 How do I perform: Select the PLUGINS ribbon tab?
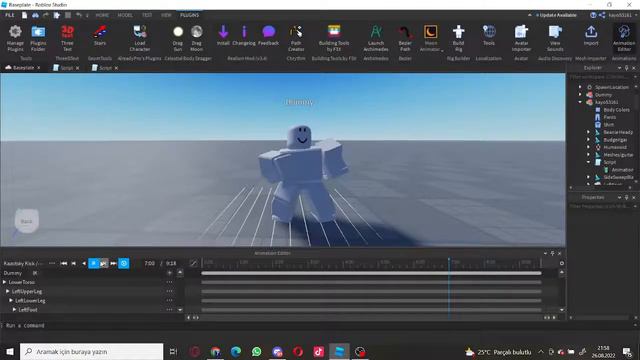coord(189,15)
